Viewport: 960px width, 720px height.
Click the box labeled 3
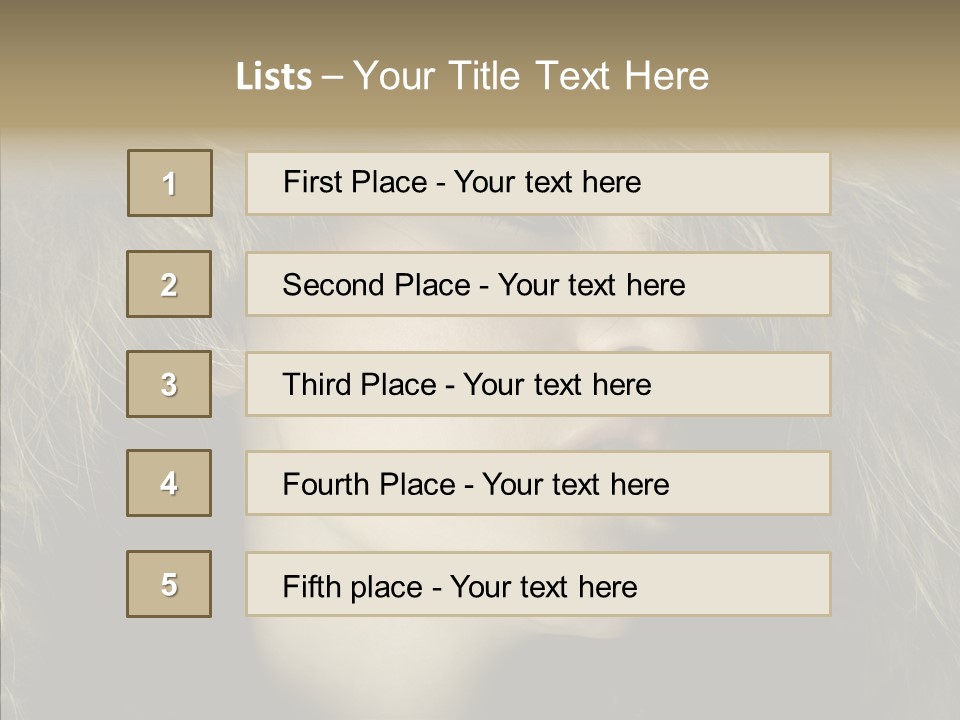(x=169, y=384)
